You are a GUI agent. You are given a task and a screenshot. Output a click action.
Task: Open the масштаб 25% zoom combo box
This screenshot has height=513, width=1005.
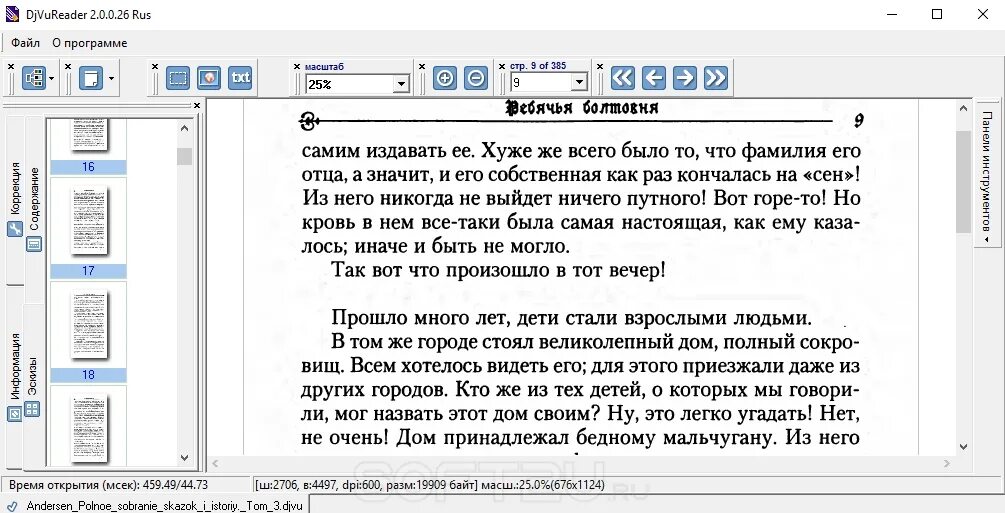coord(357,83)
